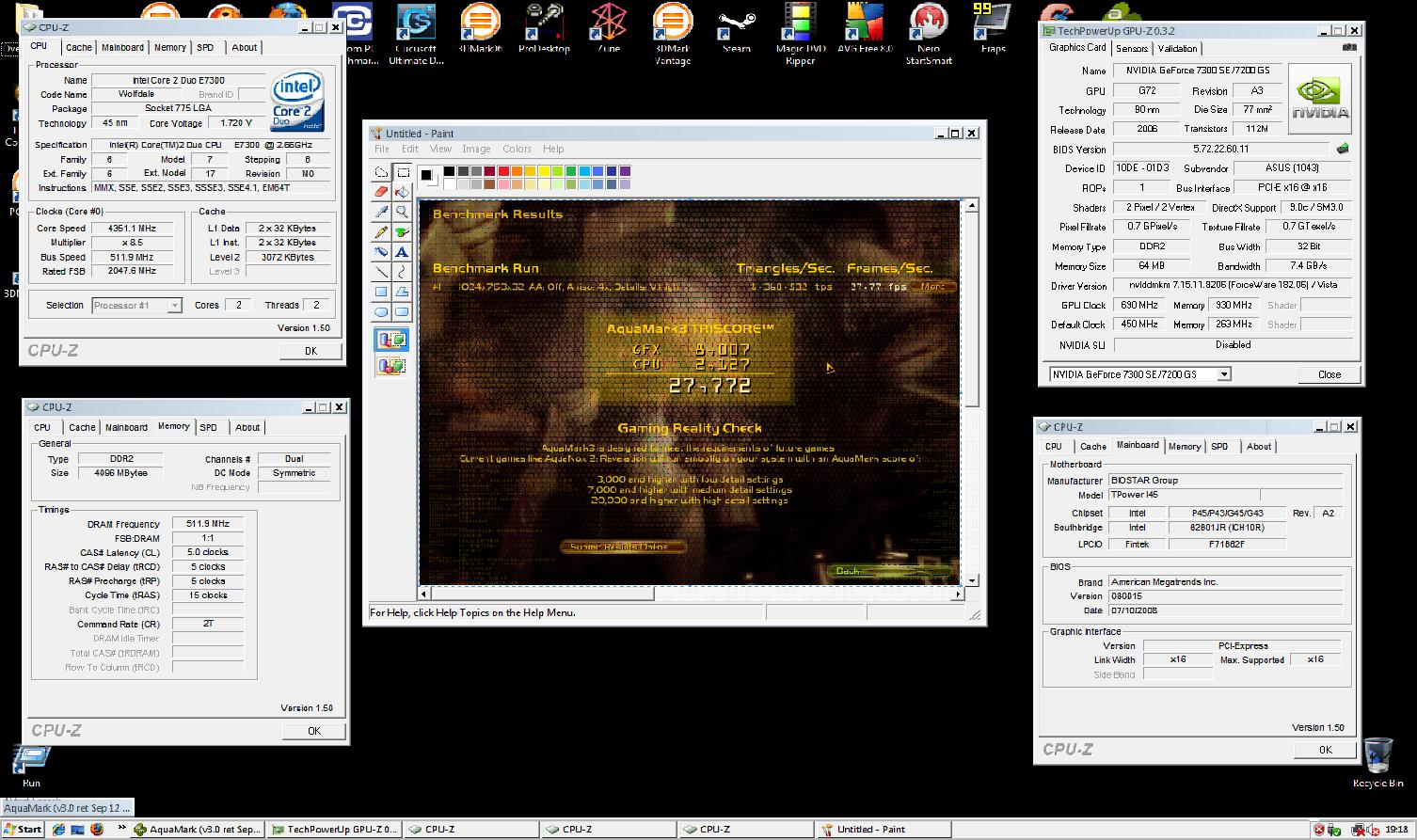Click the Paint vertical scrollbar down arrow

(972, 580)
